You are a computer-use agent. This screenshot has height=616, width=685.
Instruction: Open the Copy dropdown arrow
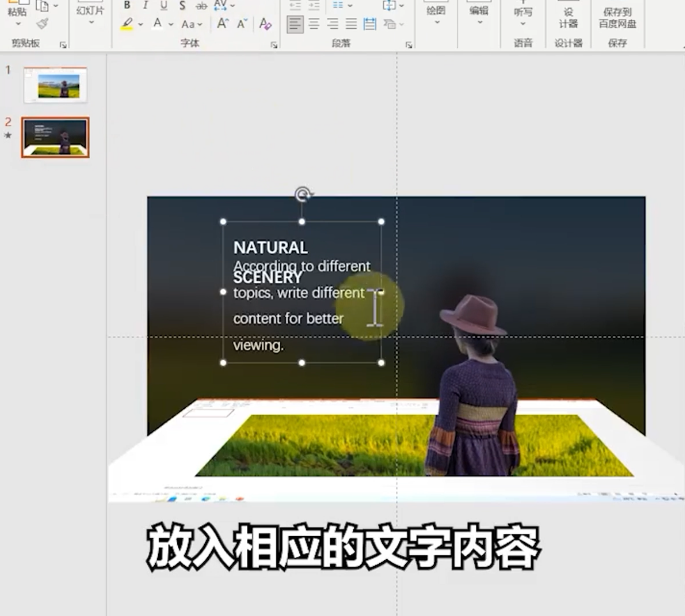(x=55, y=6)
